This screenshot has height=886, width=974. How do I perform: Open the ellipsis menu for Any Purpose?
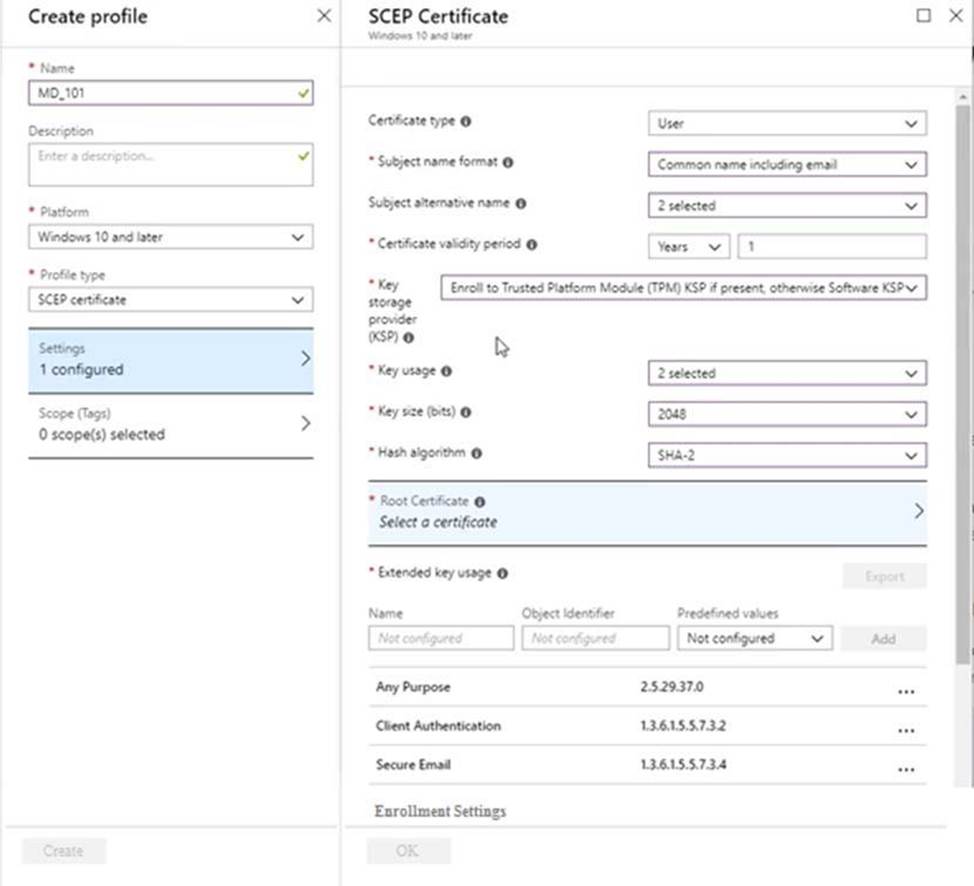click(906, 690)
